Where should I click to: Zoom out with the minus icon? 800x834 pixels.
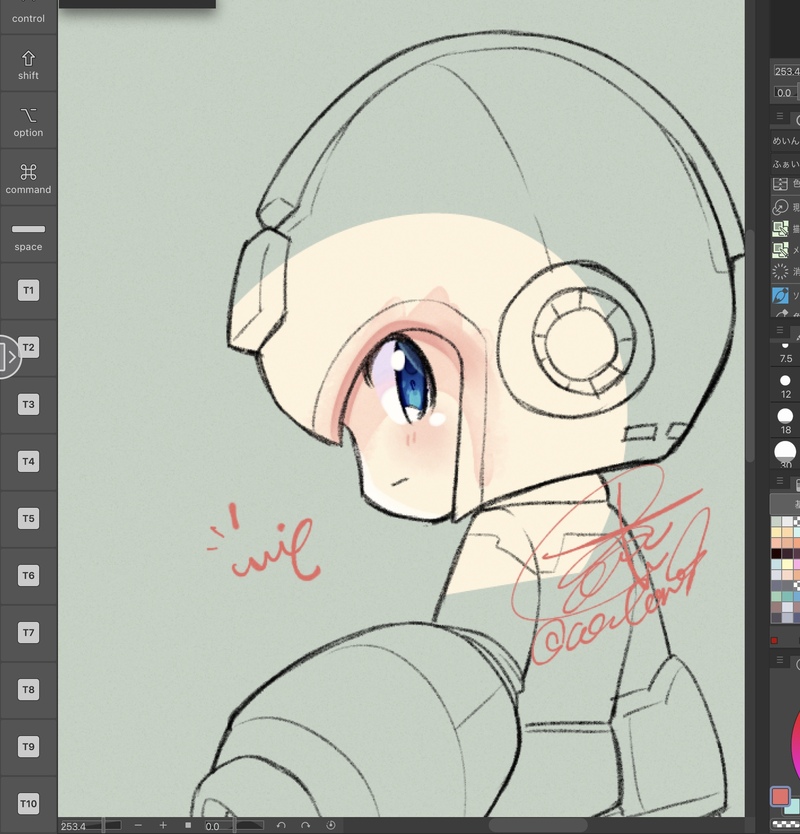pyautogui.click(x=138, y=825)
